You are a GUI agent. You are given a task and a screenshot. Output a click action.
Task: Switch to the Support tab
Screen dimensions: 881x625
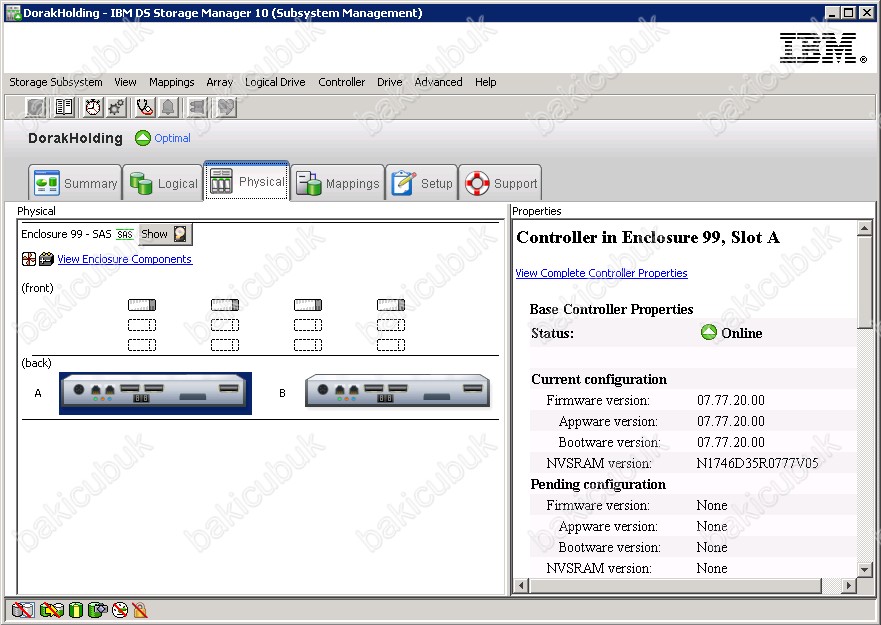(x=500, y=183)
